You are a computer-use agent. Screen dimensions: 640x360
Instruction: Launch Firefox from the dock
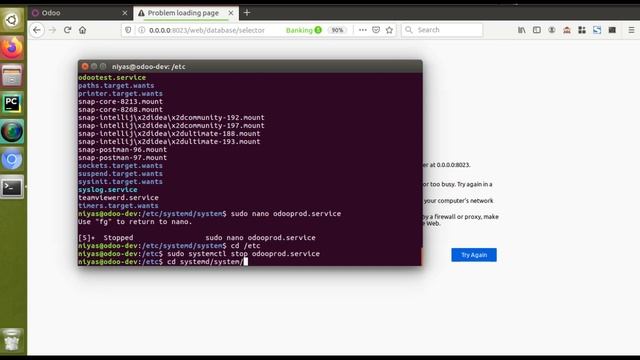(12, 48)
